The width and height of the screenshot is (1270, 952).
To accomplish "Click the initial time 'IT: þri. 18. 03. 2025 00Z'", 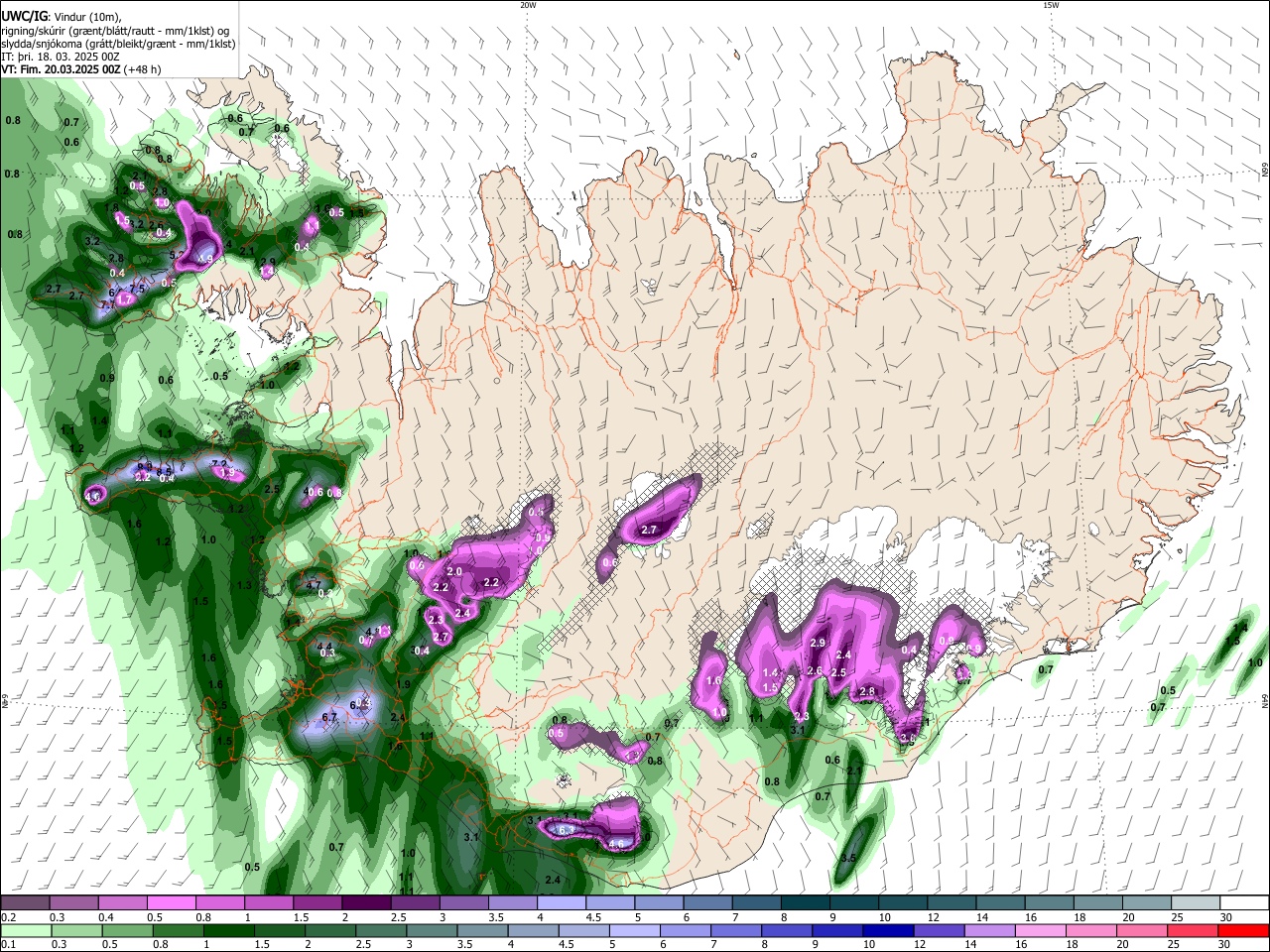I will [x=61, y=57].
